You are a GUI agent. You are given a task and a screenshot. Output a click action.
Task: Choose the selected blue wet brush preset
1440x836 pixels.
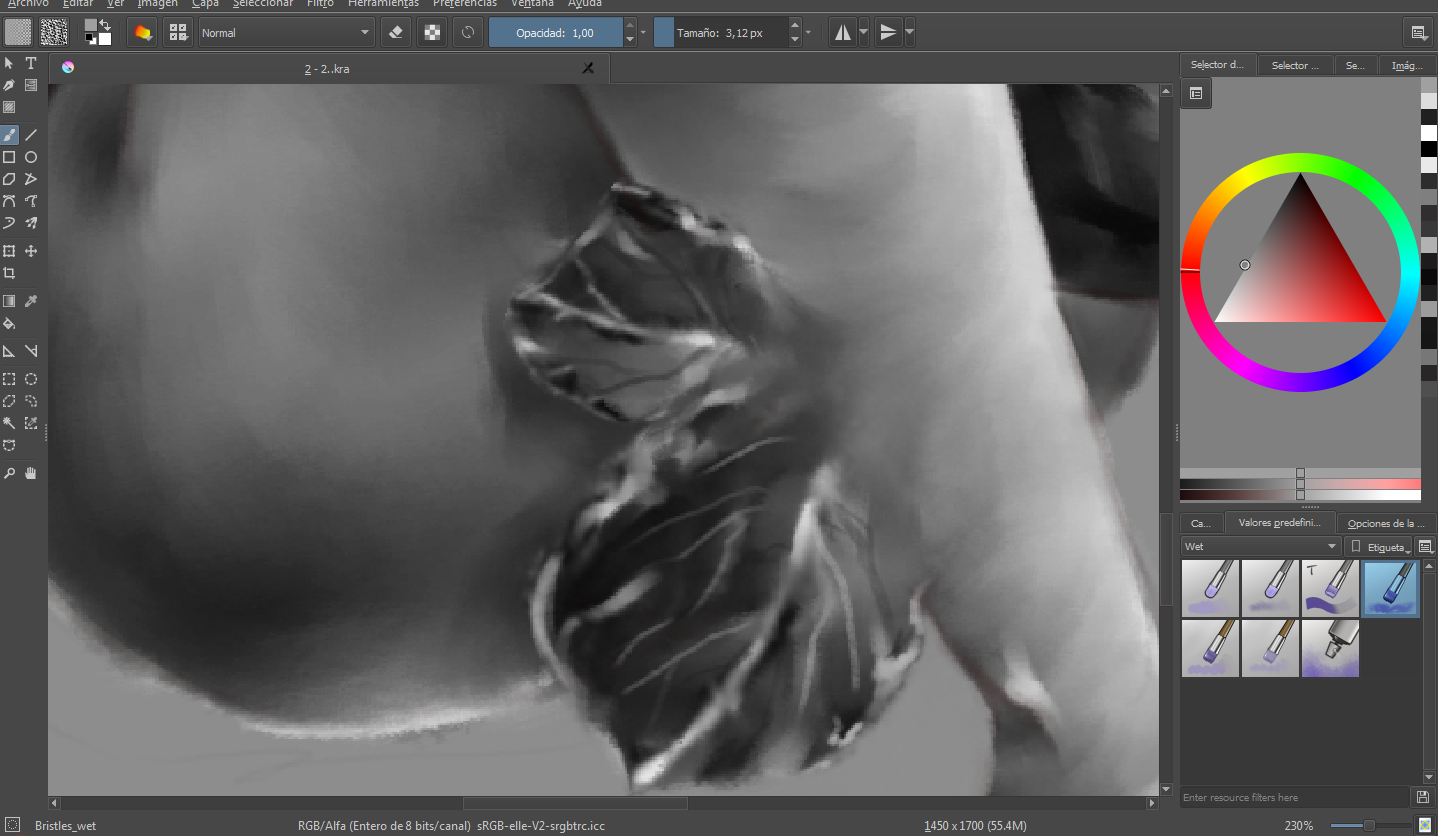click(x=1391, y=588)
